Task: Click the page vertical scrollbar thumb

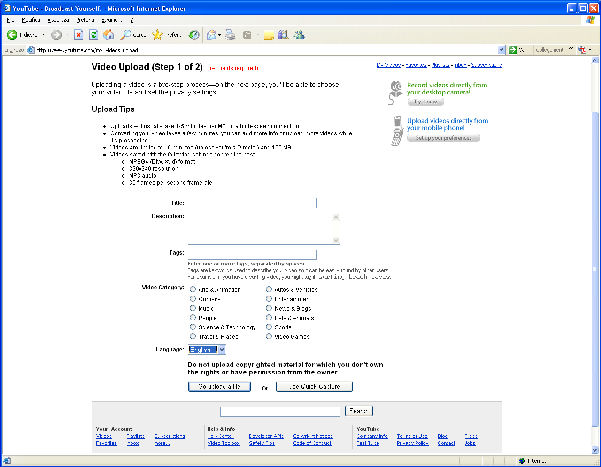Action: (x=595, y=268)
